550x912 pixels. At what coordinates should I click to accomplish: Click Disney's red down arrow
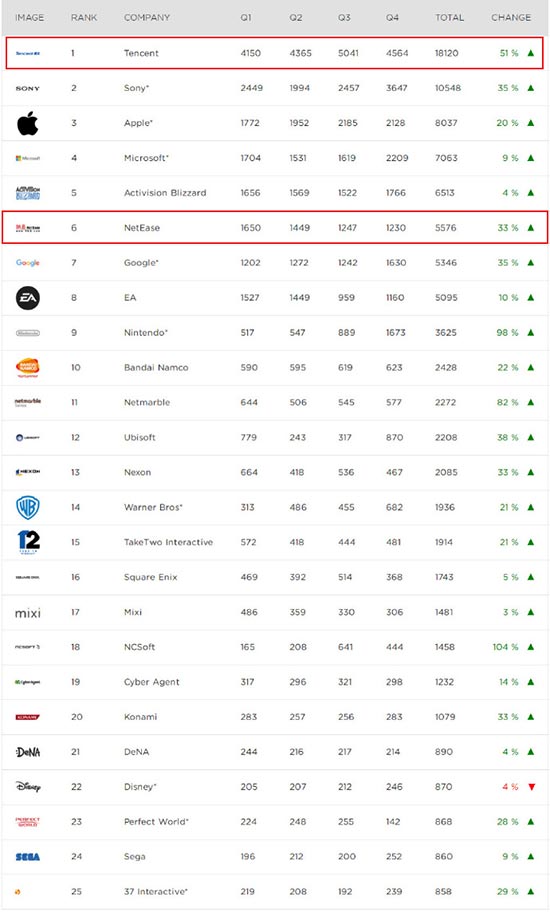click(x=531, y=787)
